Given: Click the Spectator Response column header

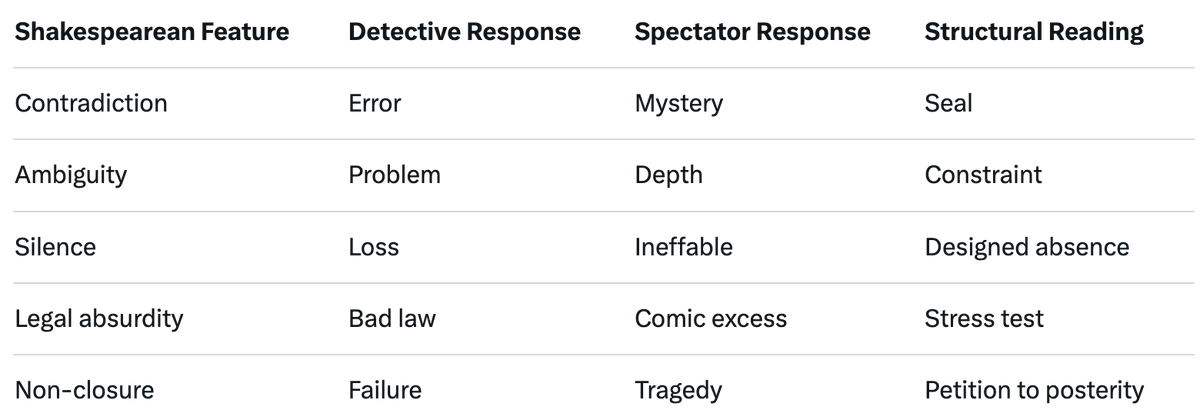Looking at the screenshot, I should pyautogui.click(x=752, y=32).
